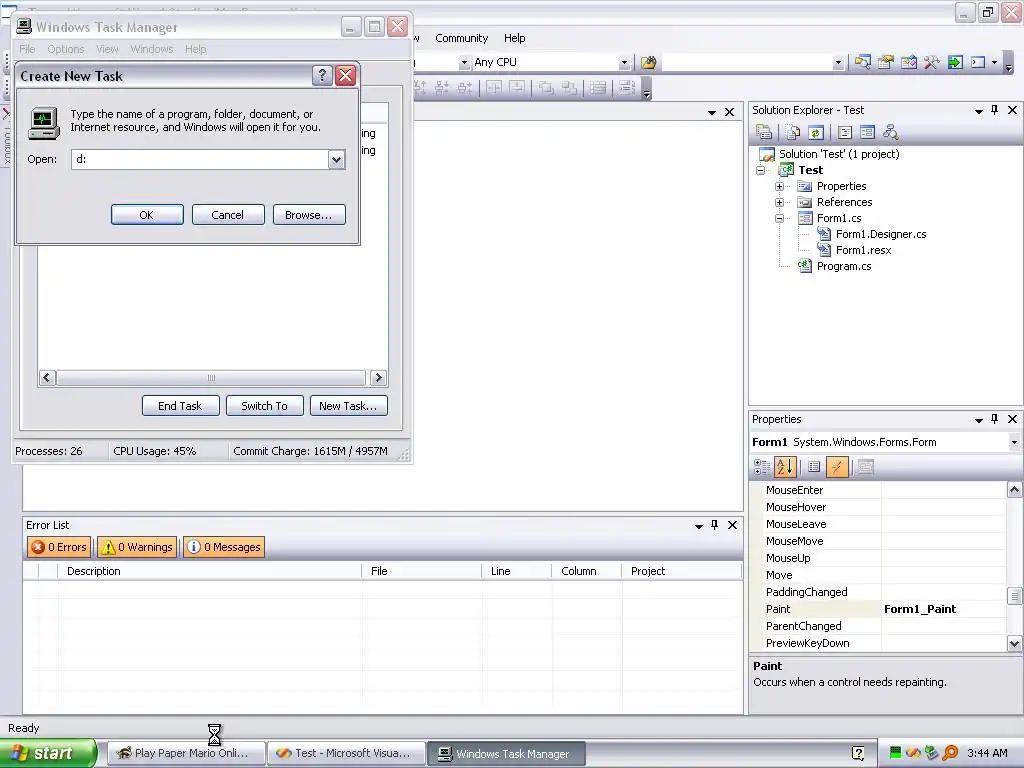Image resolution: width=1024 pixels, height=768 pixels.
Task: Click the Browse... button
Action: coord(309,215)
